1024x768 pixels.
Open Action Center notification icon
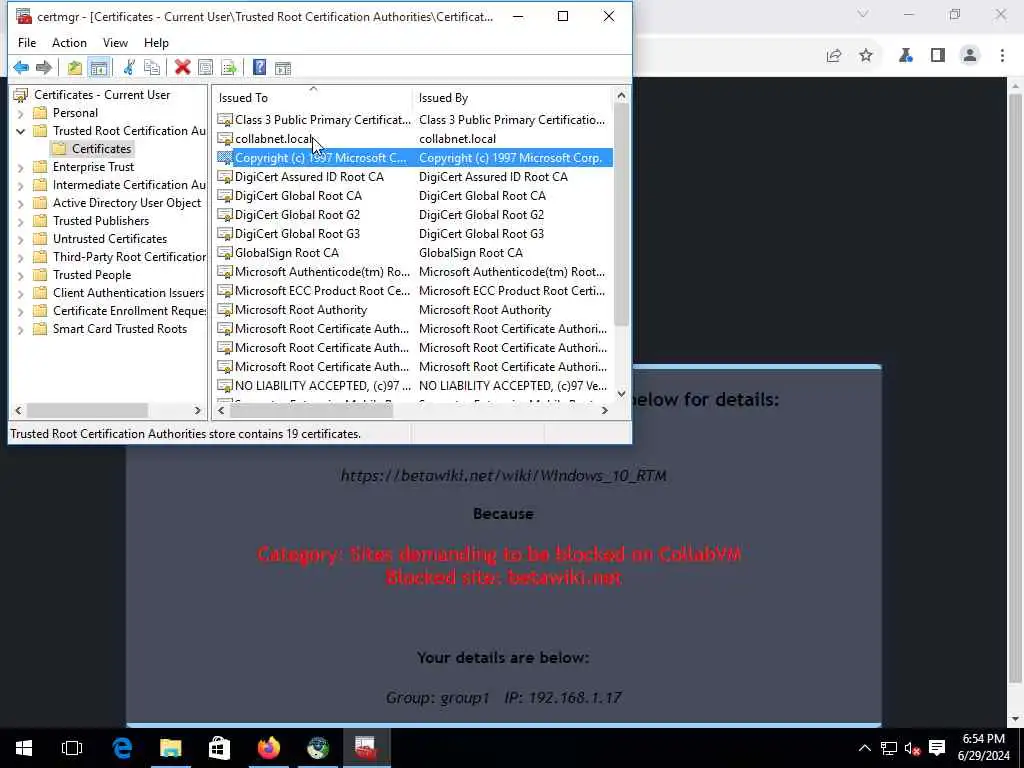937,748
